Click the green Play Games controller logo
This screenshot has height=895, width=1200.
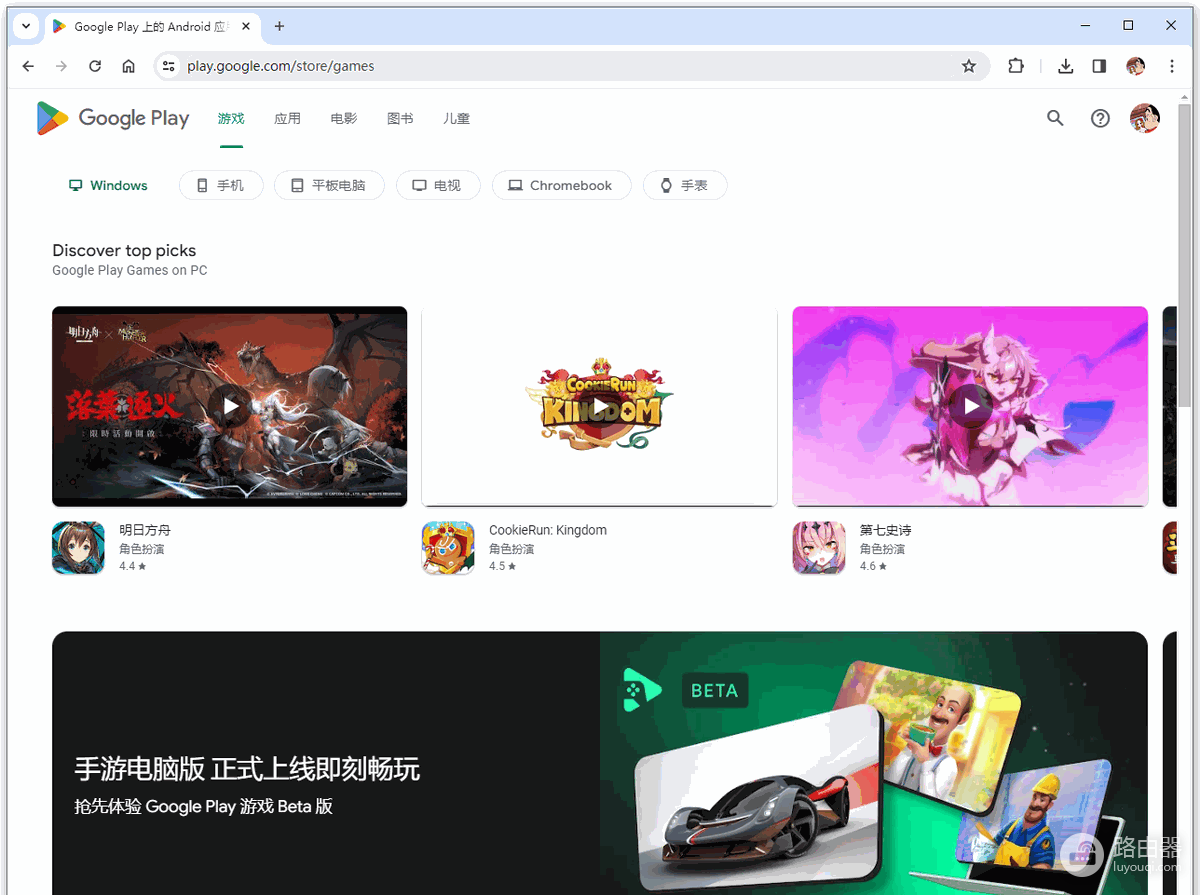tap(641, 690)
